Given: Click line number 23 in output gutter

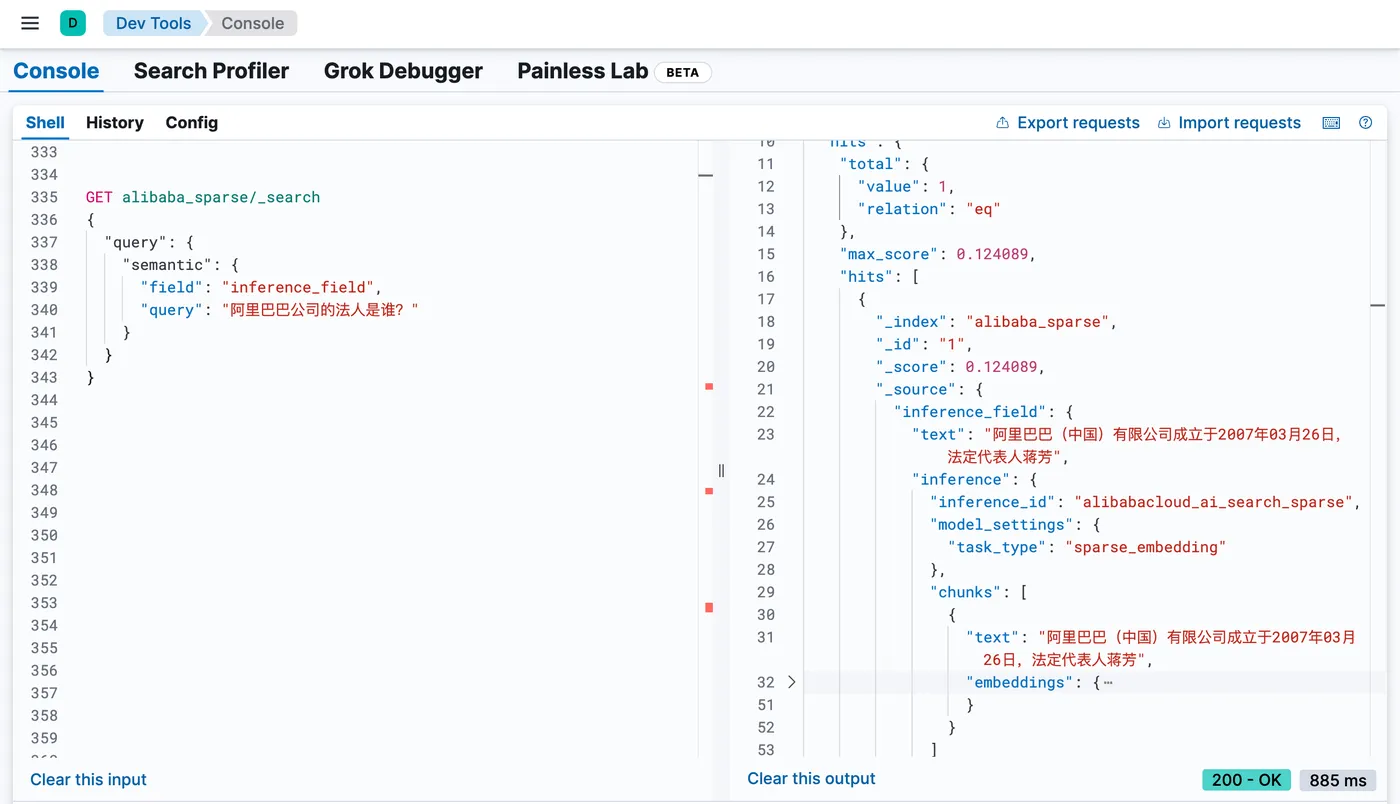Looking at the screenshot, I should [766, 435].
